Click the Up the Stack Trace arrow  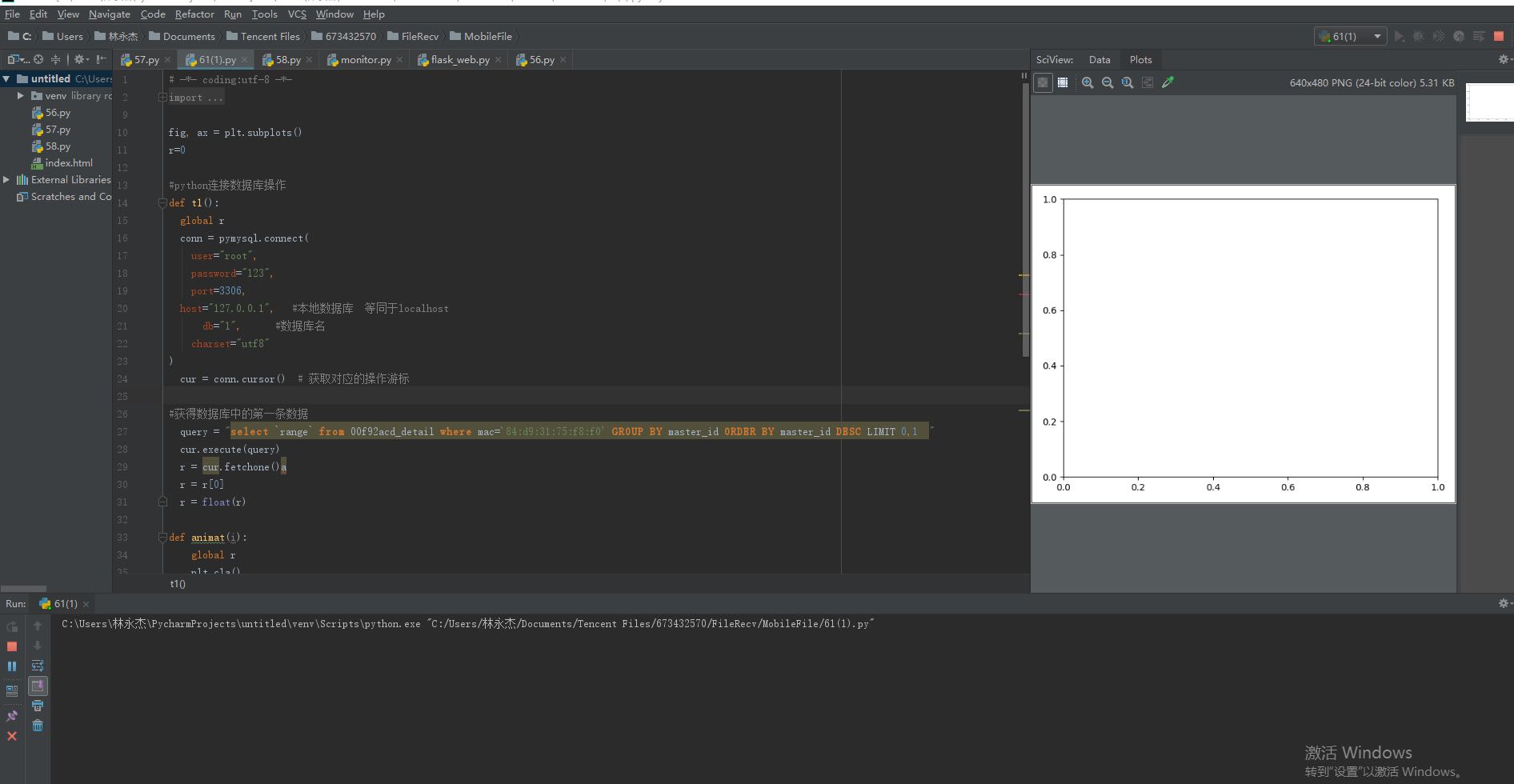tap(38, 626)
